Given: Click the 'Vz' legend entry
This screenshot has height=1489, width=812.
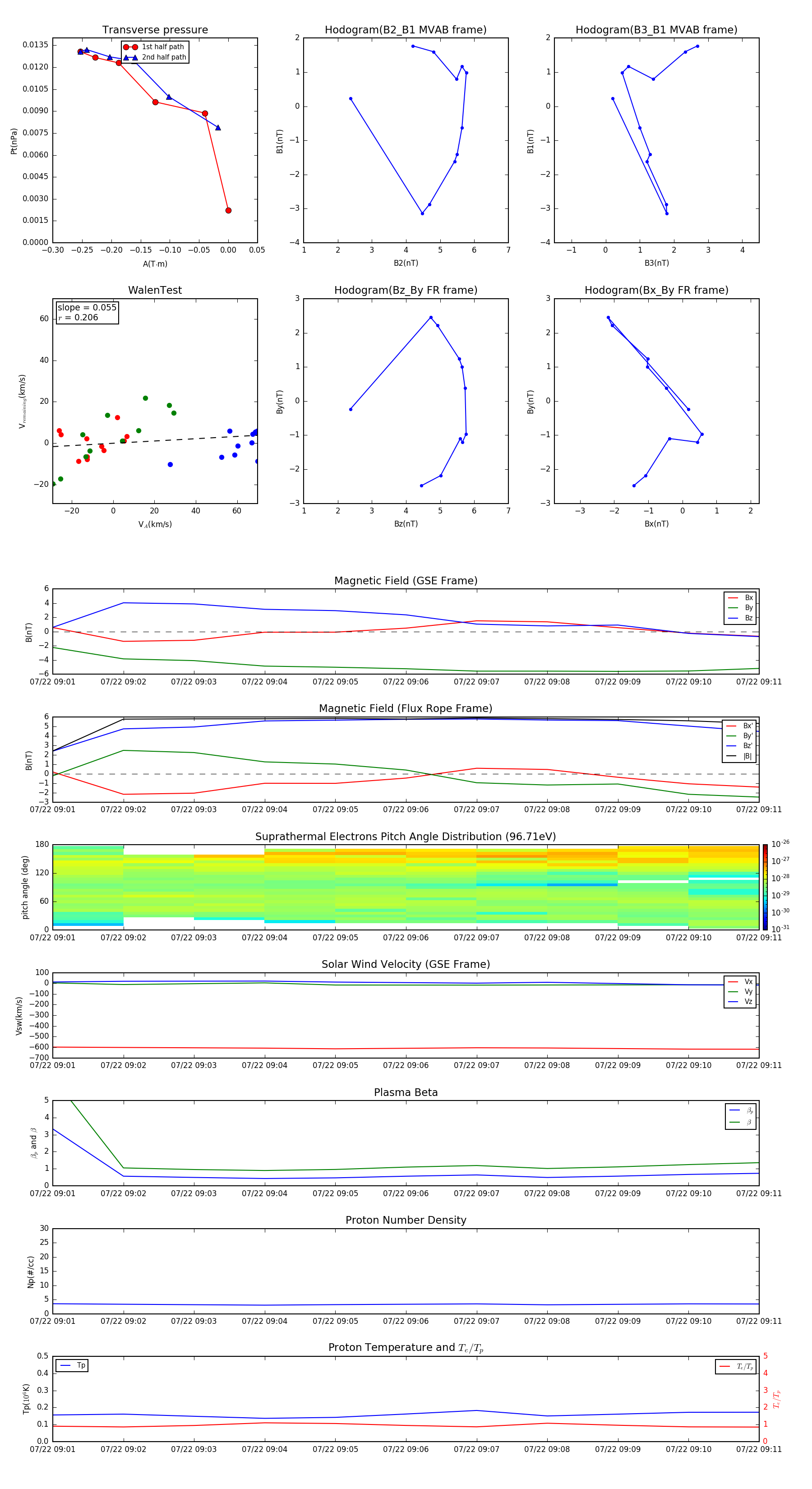Looking at the screenshot, I should tap(740, 1001).
